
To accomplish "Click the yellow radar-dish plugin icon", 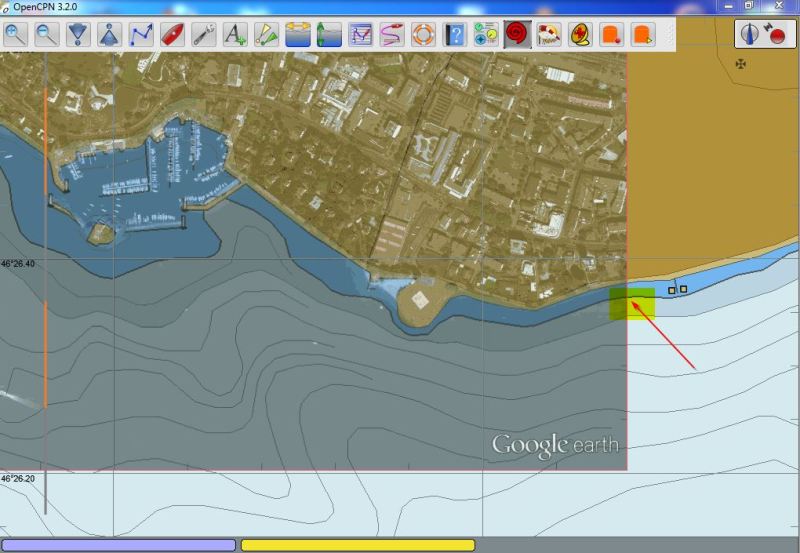I will [581, 35].
